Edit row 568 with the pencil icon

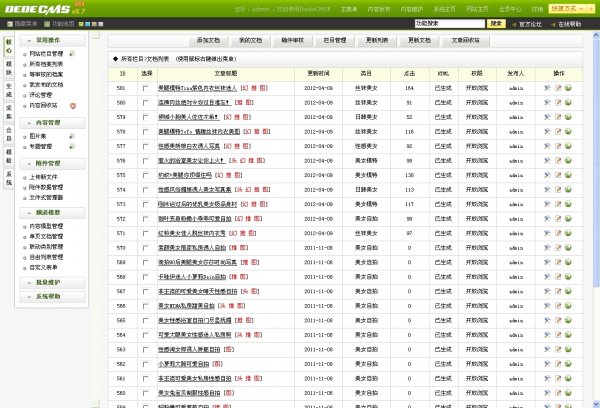click(558, 277)
